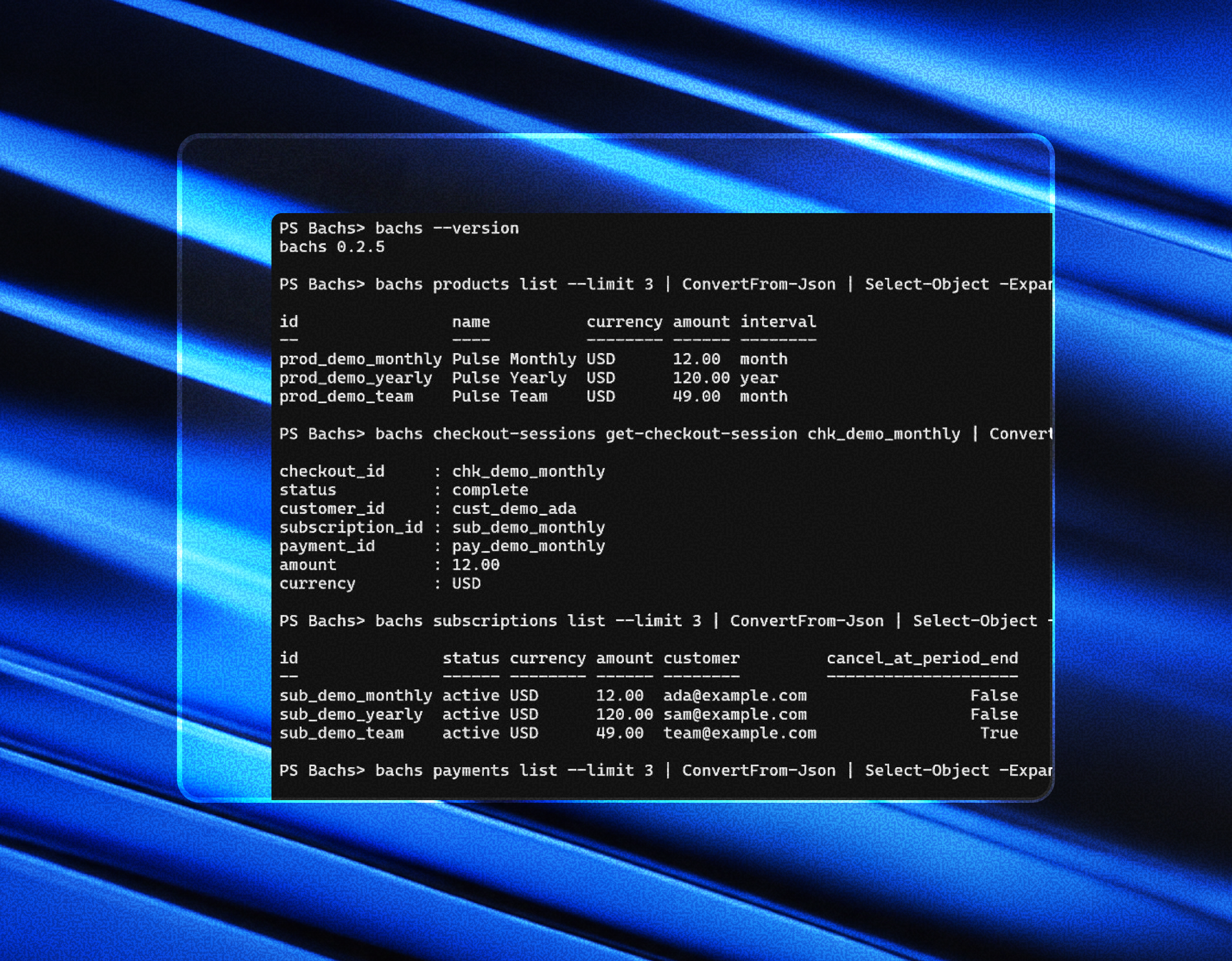
Task: Select 'sub_demo_yearly' in subscriptions table
Action: pos(351,714)
